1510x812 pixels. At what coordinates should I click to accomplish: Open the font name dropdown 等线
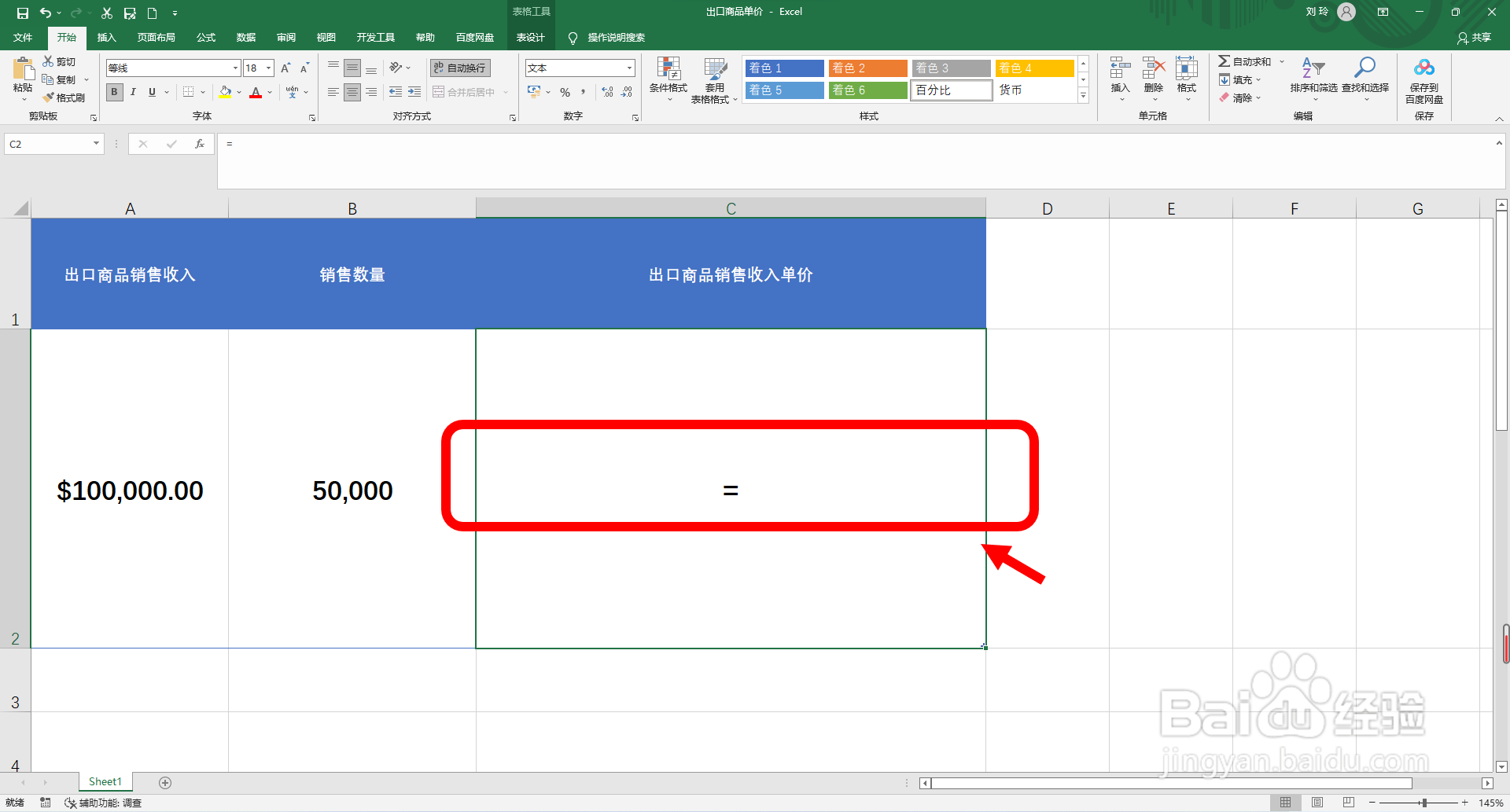coord(235,68)
